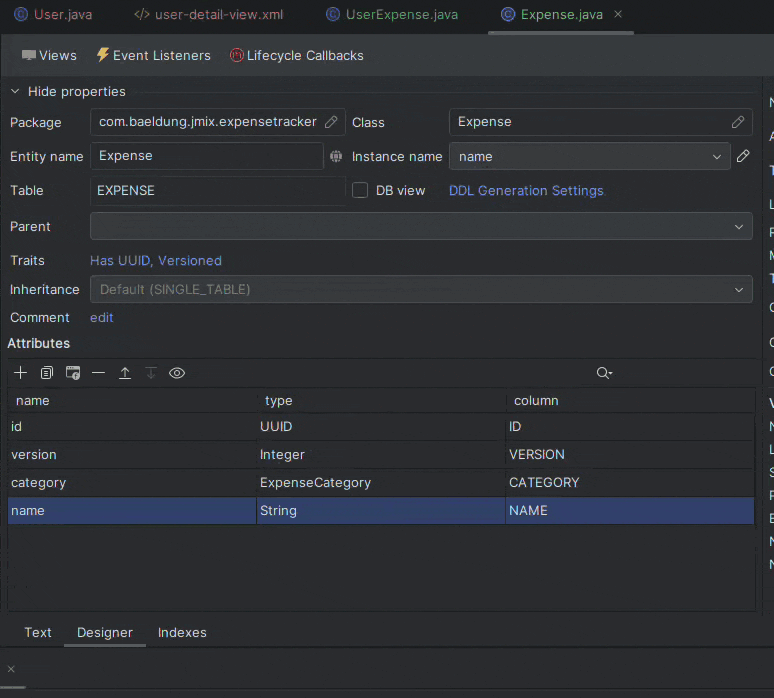Toggle the eye visibility icon in Attributes toolbar

[x=177, y=373]
